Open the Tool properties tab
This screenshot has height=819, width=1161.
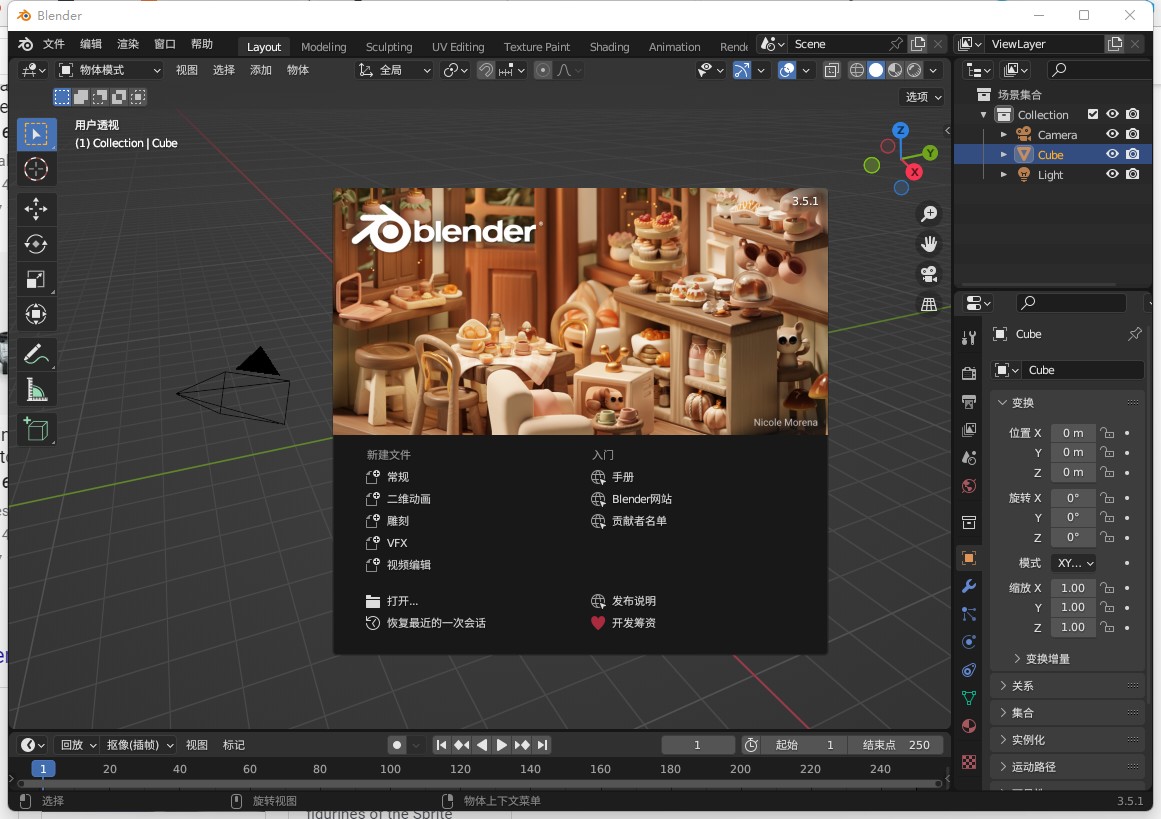click(x=968, y=338)
